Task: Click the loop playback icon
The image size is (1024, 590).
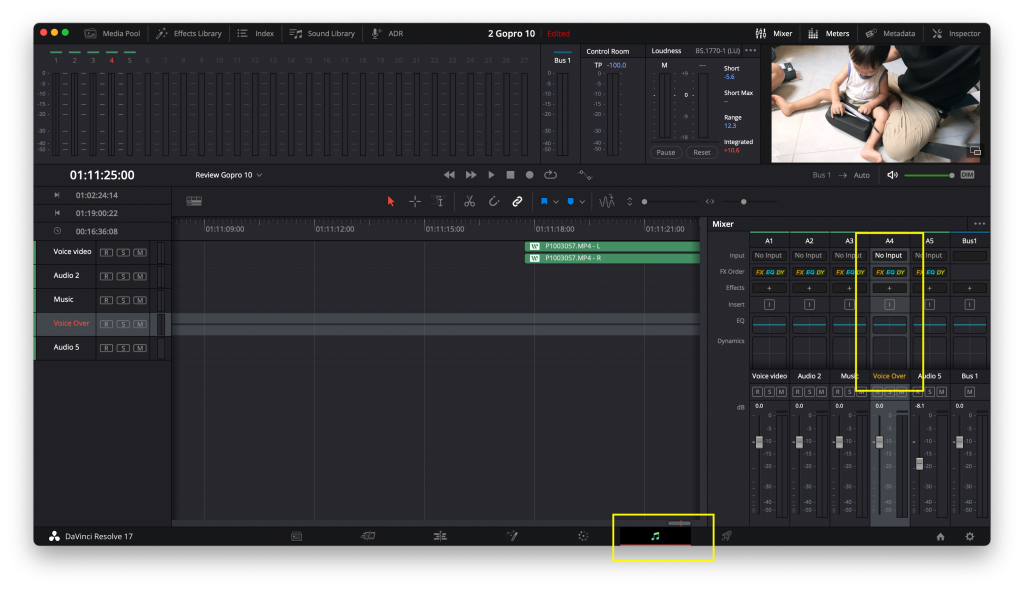Action: coord(550,175)
